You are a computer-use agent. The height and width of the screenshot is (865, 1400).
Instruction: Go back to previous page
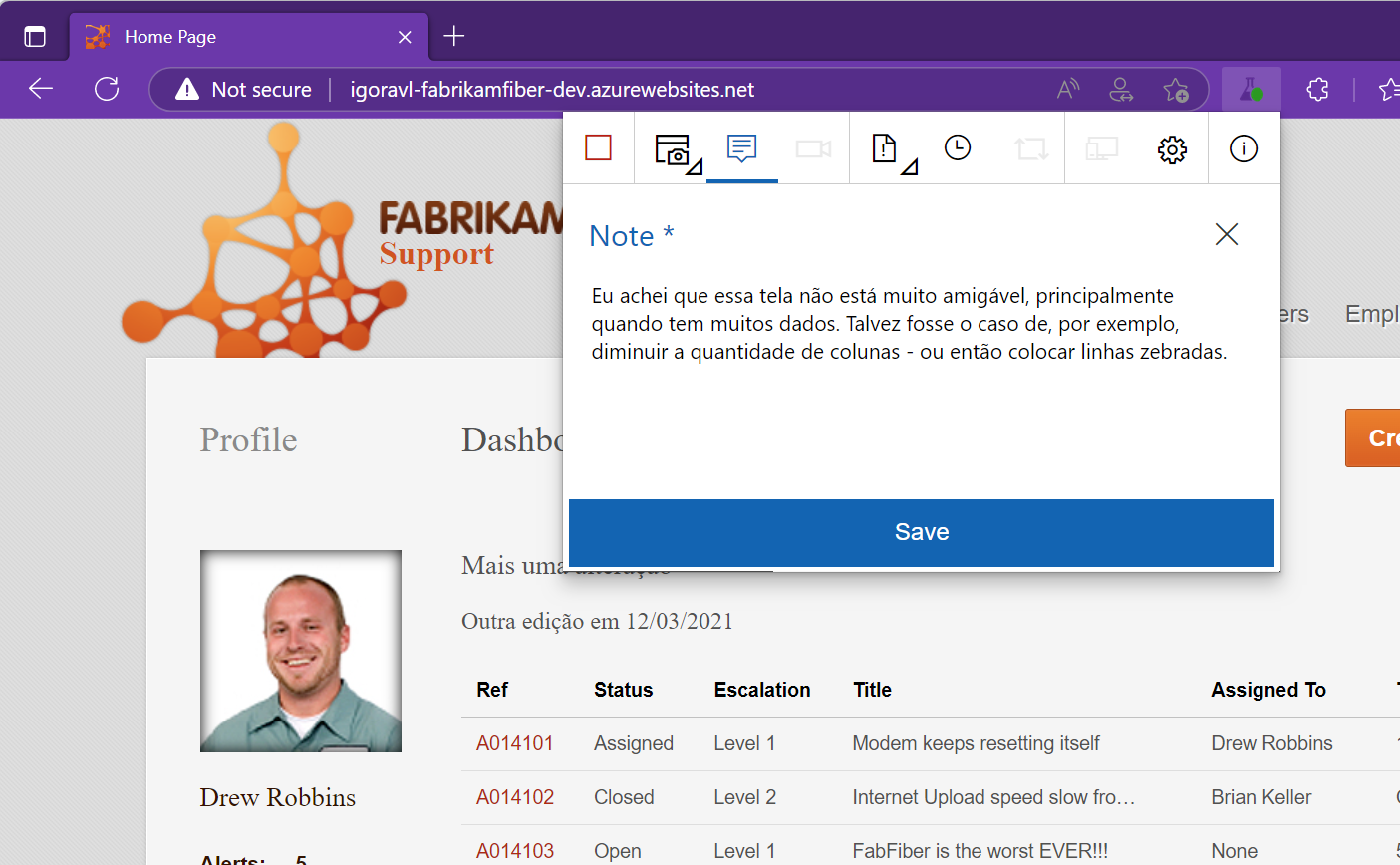click(41, 89)
